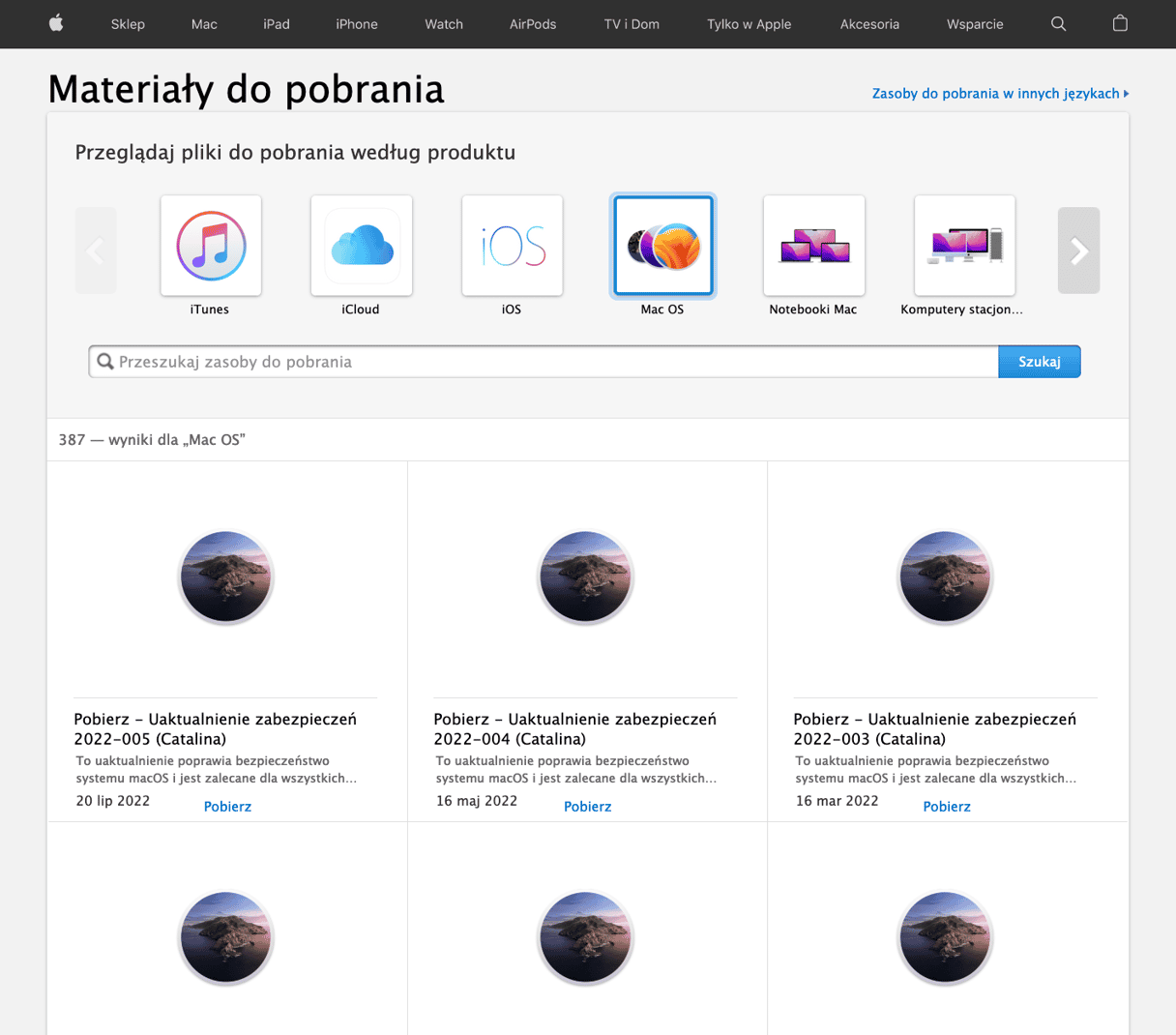Open Akcesoria in the navigation bar
This screenshot has height=1035, width=1176.
869,24
